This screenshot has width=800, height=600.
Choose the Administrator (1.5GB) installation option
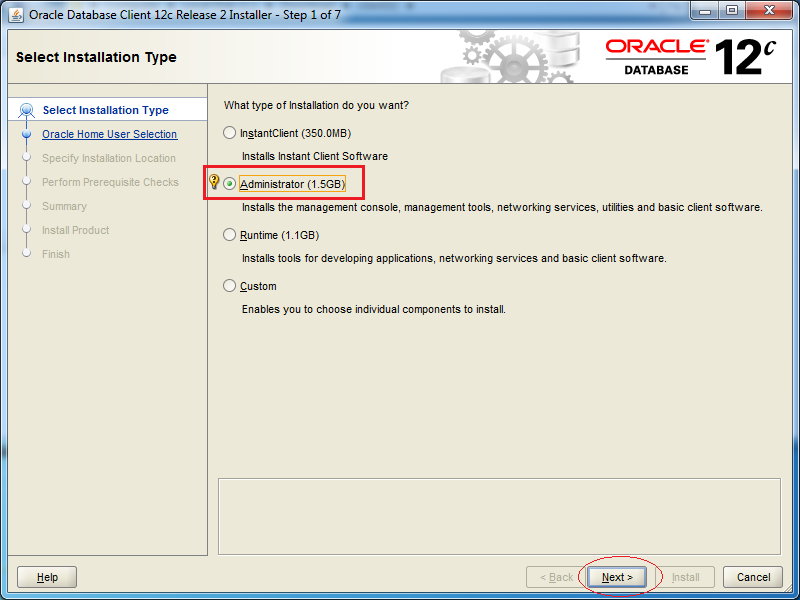tap(230, 184)
